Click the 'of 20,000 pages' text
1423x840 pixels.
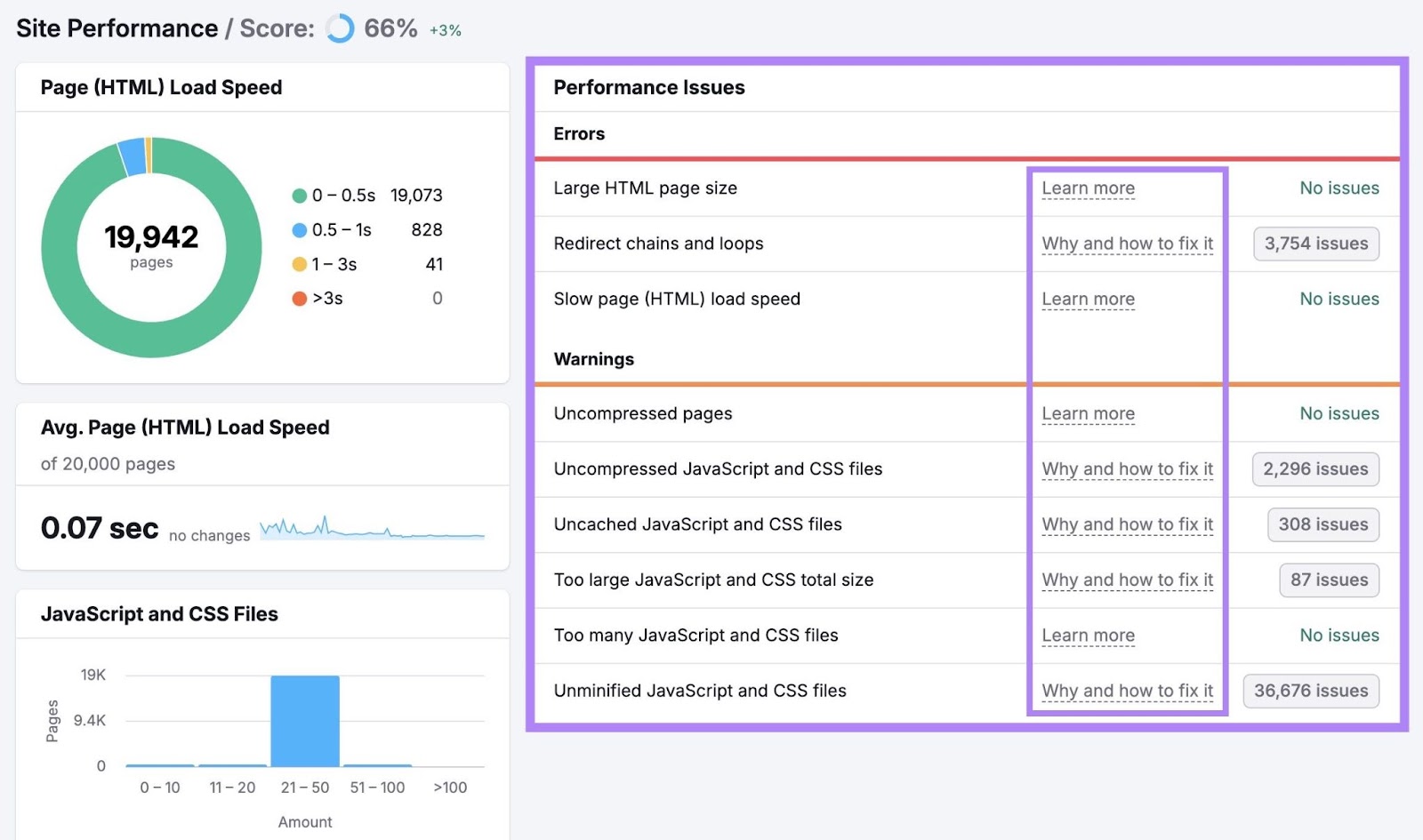point(108,464)
